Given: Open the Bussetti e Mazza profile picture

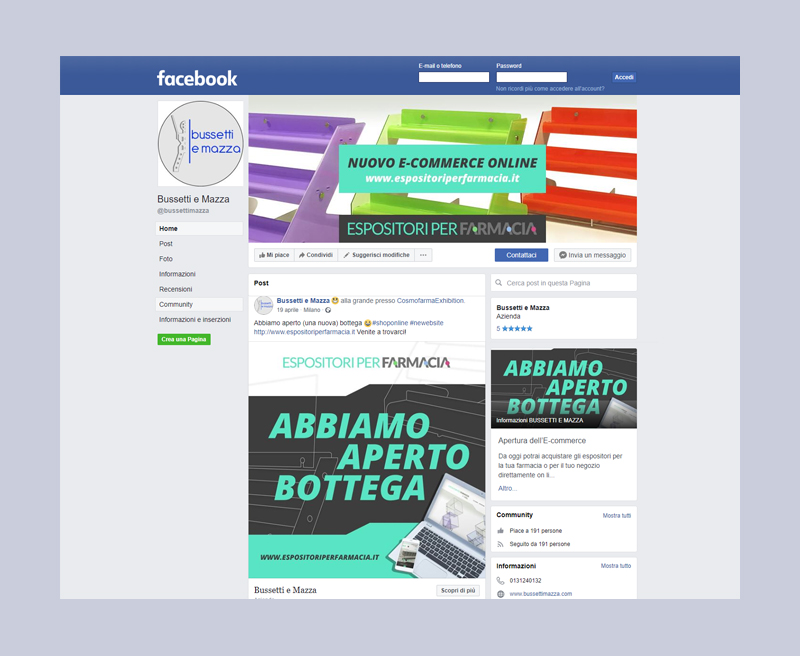Looking at the screenshot, I should pos(201,143).
